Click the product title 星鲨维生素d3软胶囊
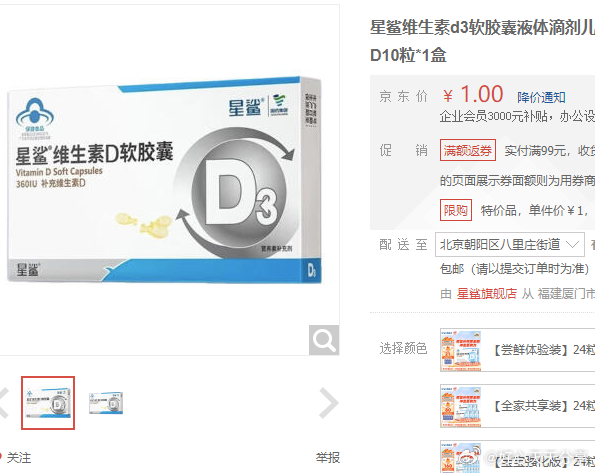The image size is (595, 473). (482, 41)
